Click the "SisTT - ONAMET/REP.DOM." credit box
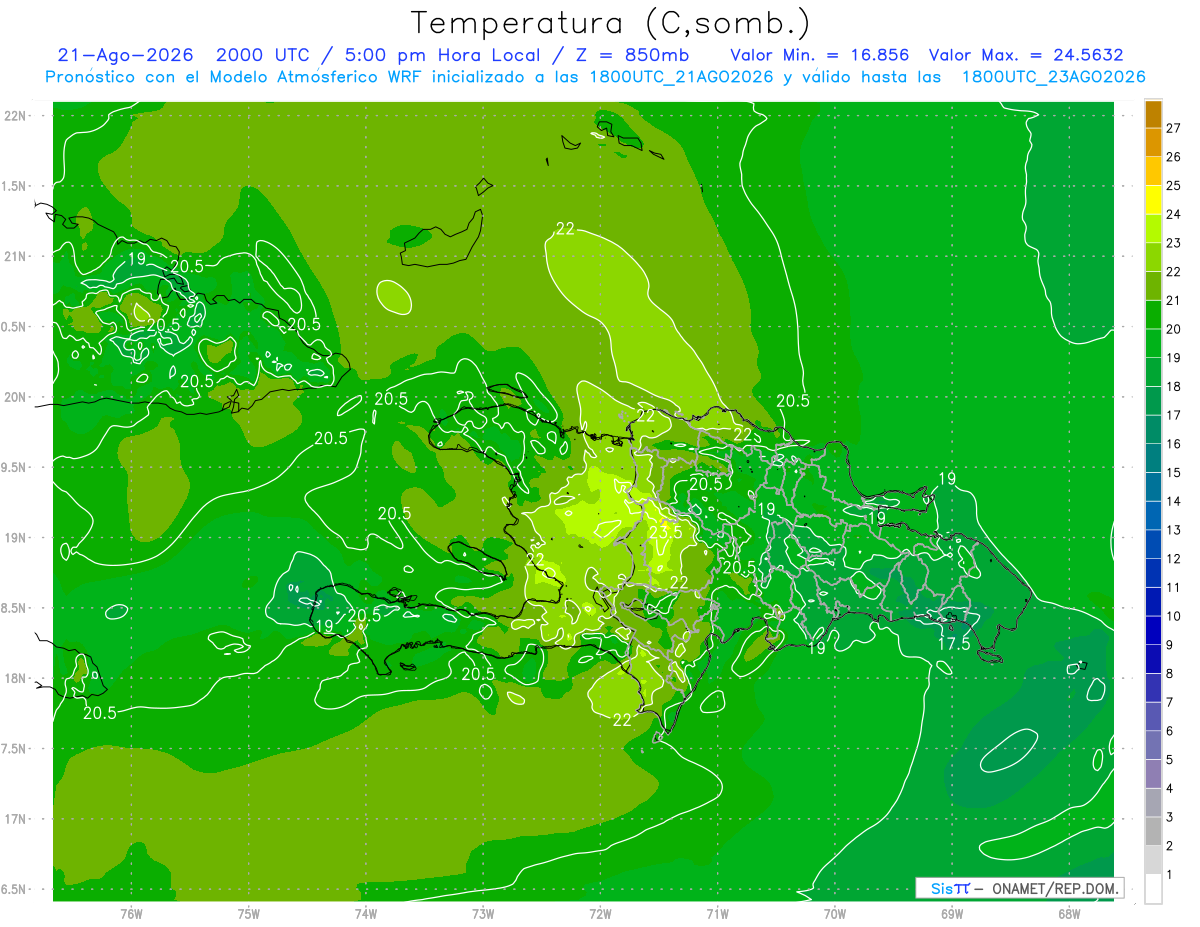The image size is (1200, 927). [x=1019, y=888]
